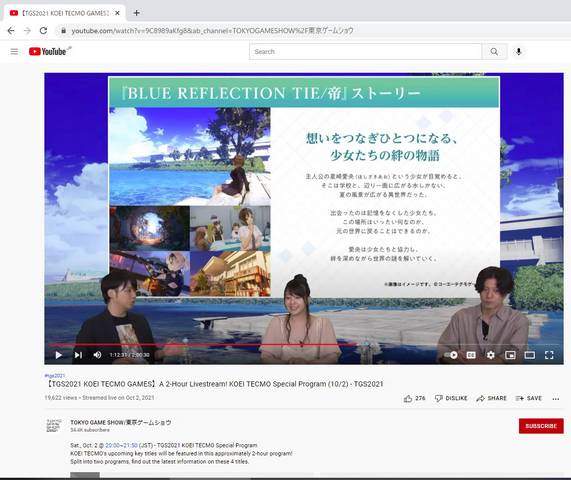The width and height of the screenshot is (571, 480).
Task: Open the YouTube hamburger guide menu
Action: pos(14,52)
